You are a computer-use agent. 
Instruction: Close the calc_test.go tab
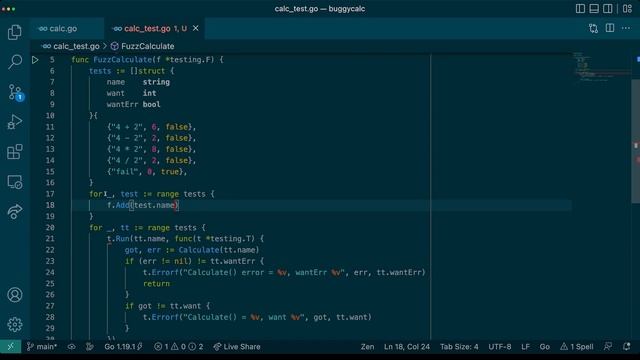tap(196, 28)
